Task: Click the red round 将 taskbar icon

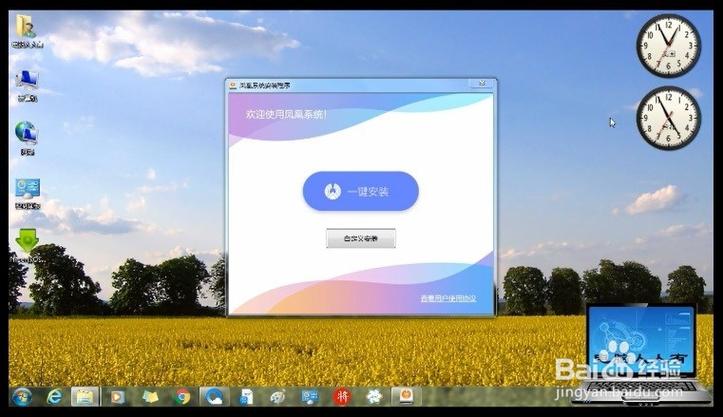Action: coord(342,396)
